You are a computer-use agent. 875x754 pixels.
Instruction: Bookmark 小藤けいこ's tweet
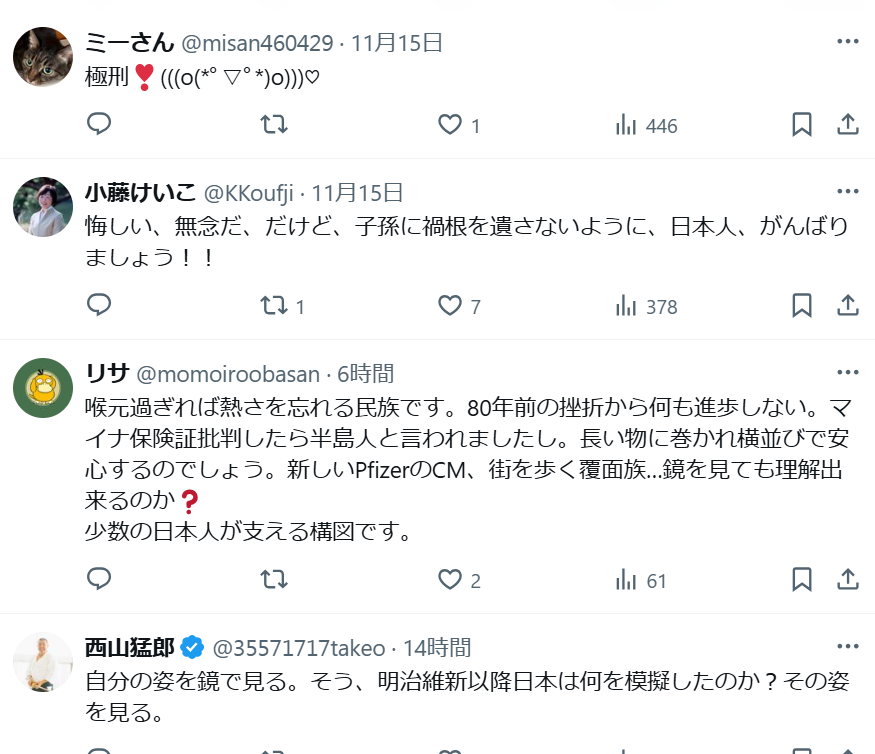(x=802, y=306)
